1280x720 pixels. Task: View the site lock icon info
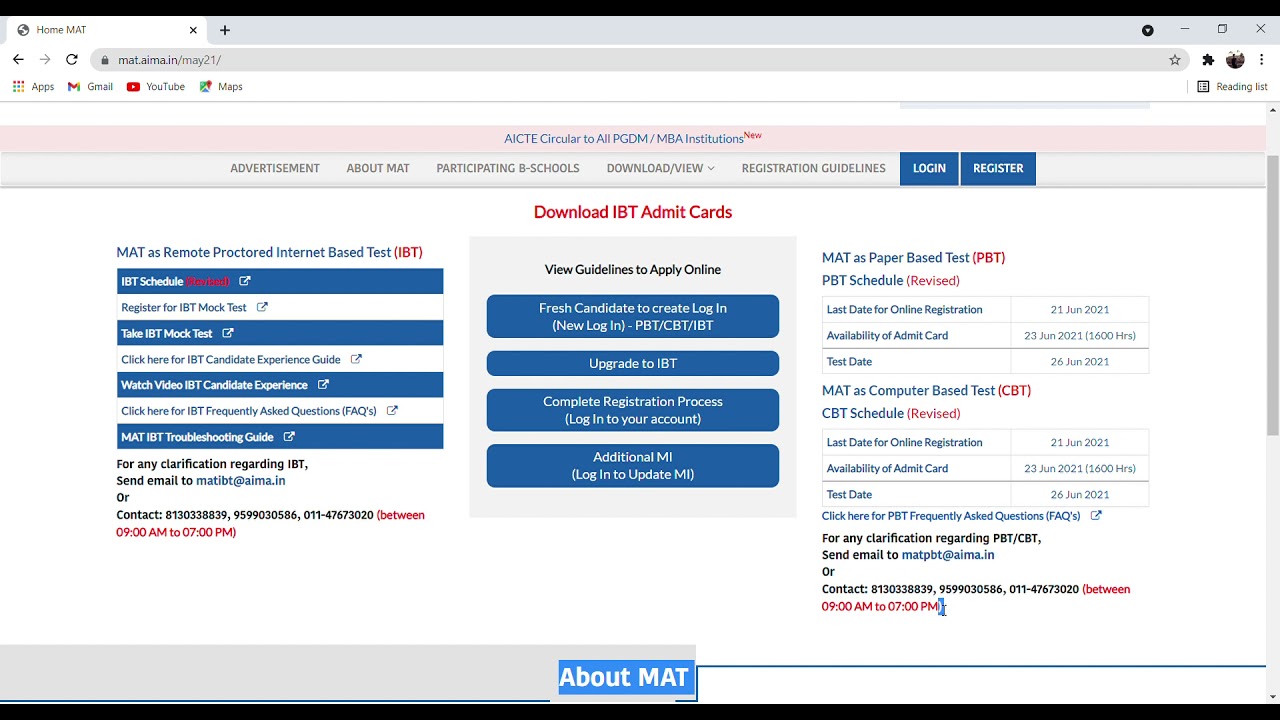click(x=104, y=60)
